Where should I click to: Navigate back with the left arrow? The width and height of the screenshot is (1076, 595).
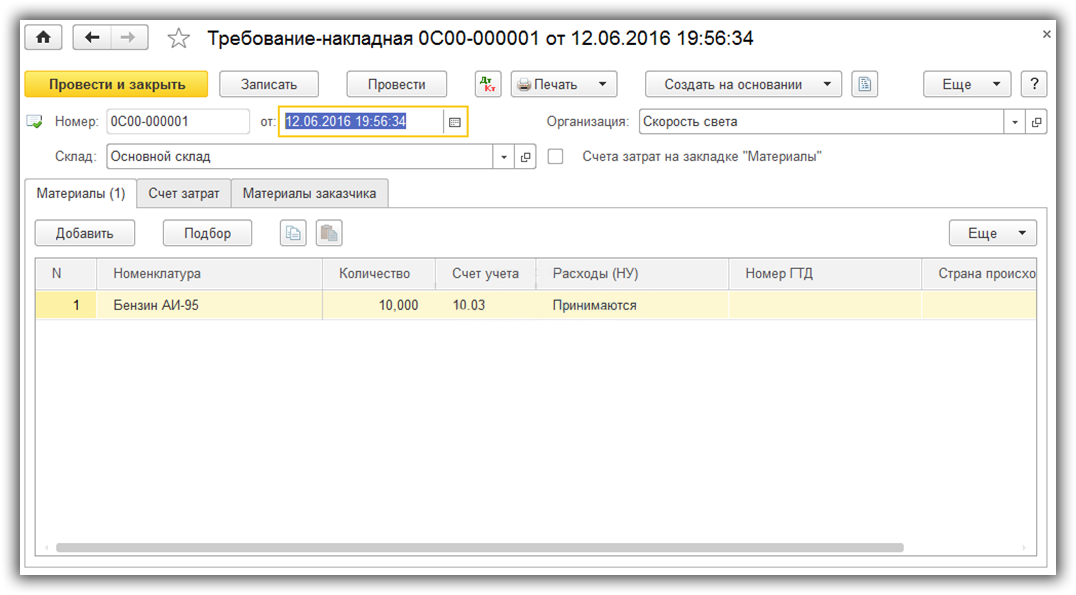click(x=92, y=38)
